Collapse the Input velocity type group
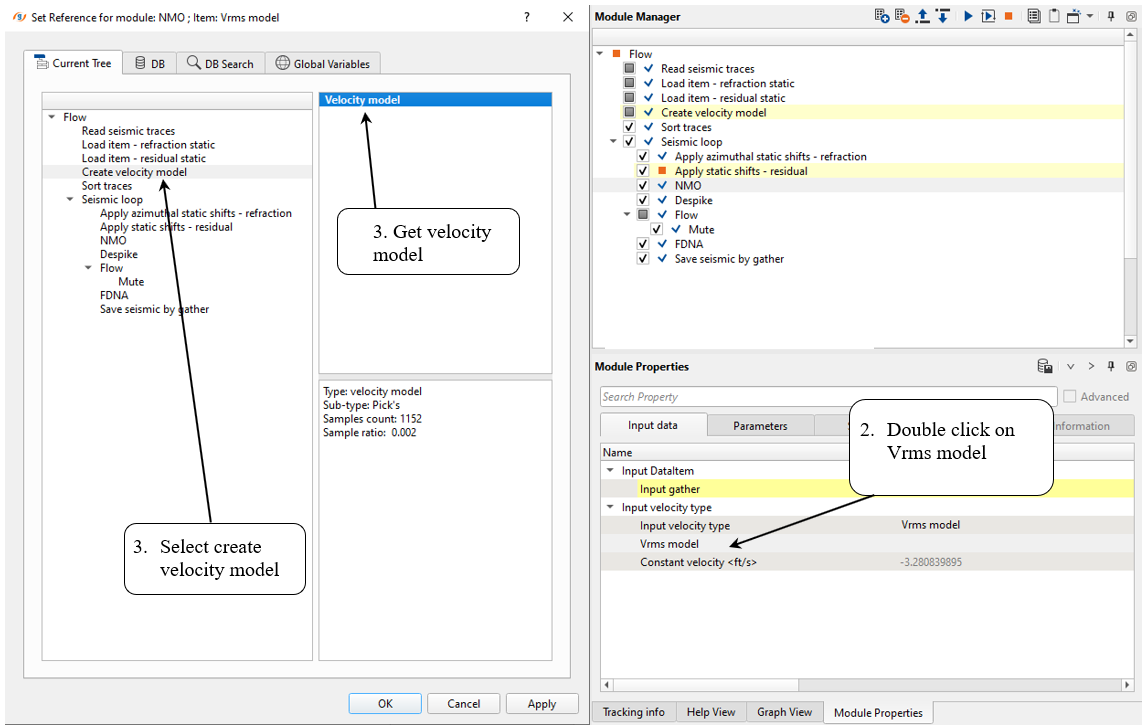Viewport: 1145px width, 728px height. 610,508
